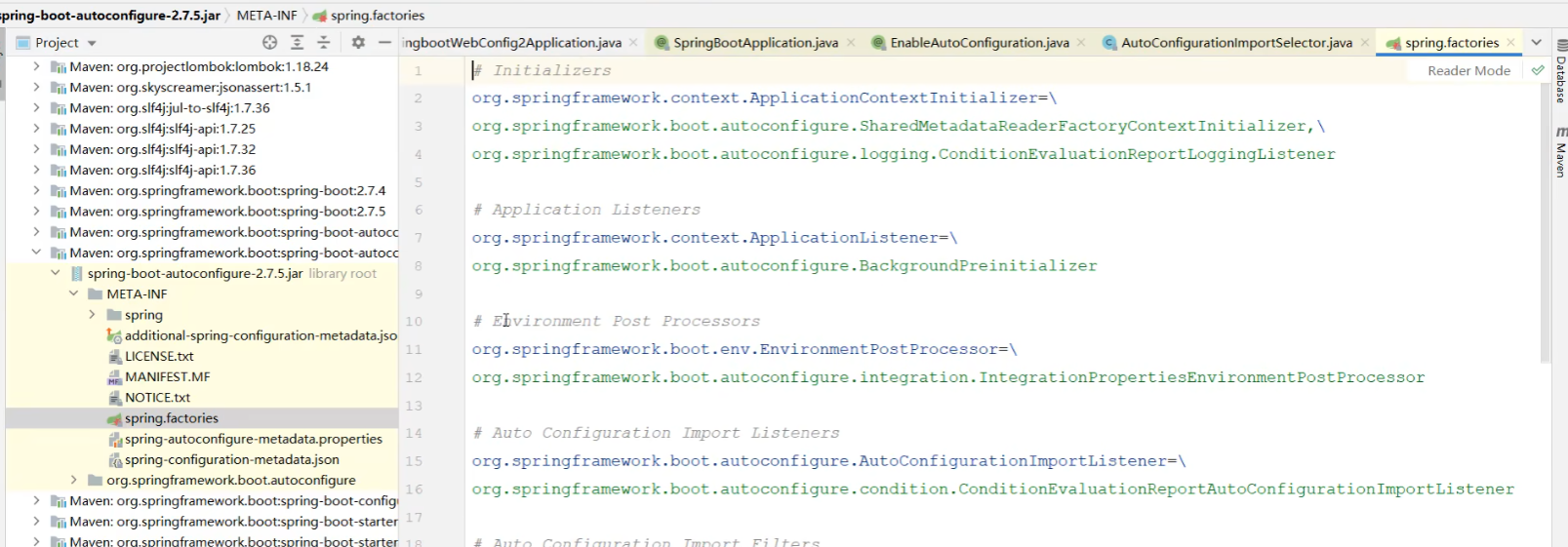Expand all nodes in Project panel
The image size is (1568, 547).
click(297, 43)
